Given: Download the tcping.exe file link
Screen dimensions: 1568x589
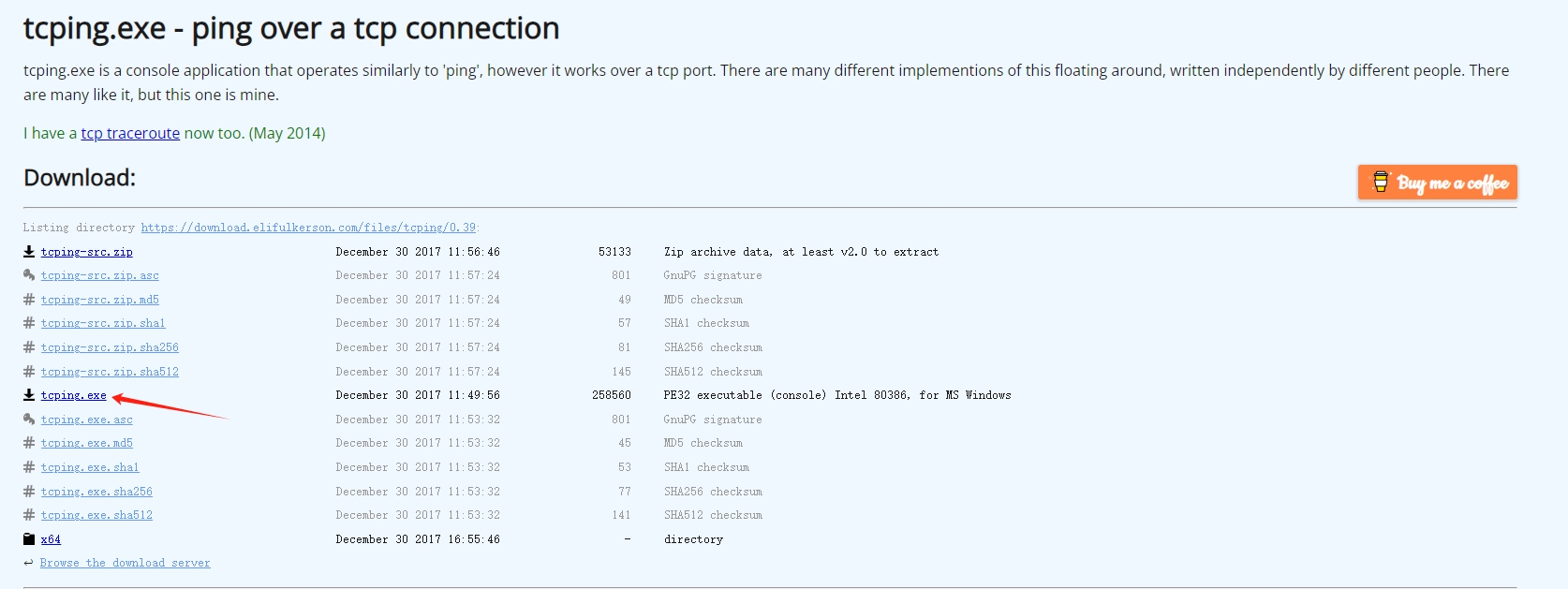Looking at the screenshot, I should pyautogui.click(x=73, y=395).
